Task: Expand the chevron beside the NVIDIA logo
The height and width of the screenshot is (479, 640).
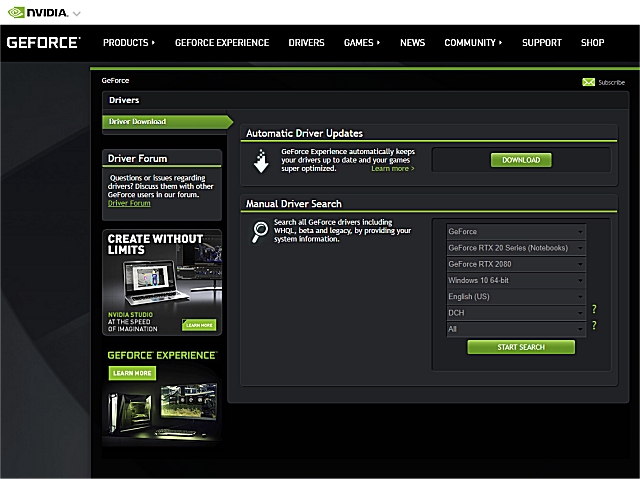Action: point(77,13)
